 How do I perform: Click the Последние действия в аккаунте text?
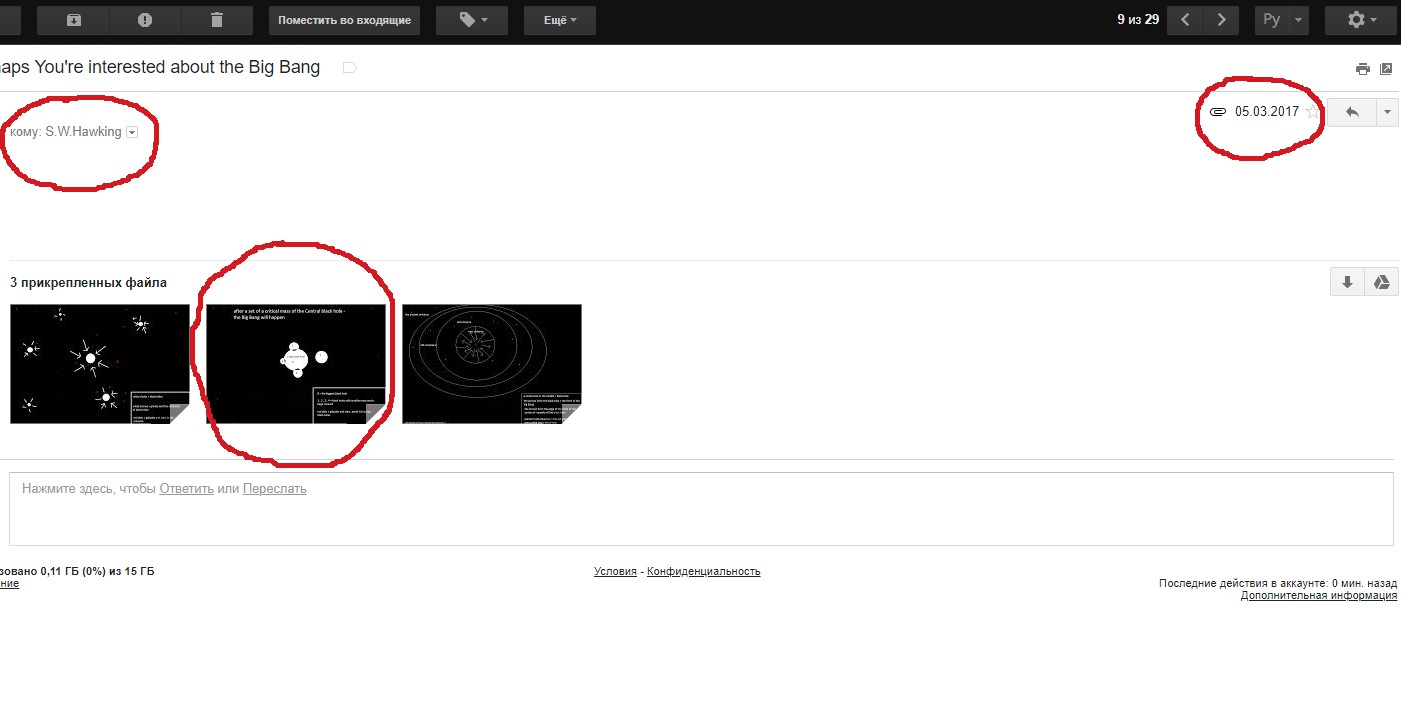(x=1278, y=583)
